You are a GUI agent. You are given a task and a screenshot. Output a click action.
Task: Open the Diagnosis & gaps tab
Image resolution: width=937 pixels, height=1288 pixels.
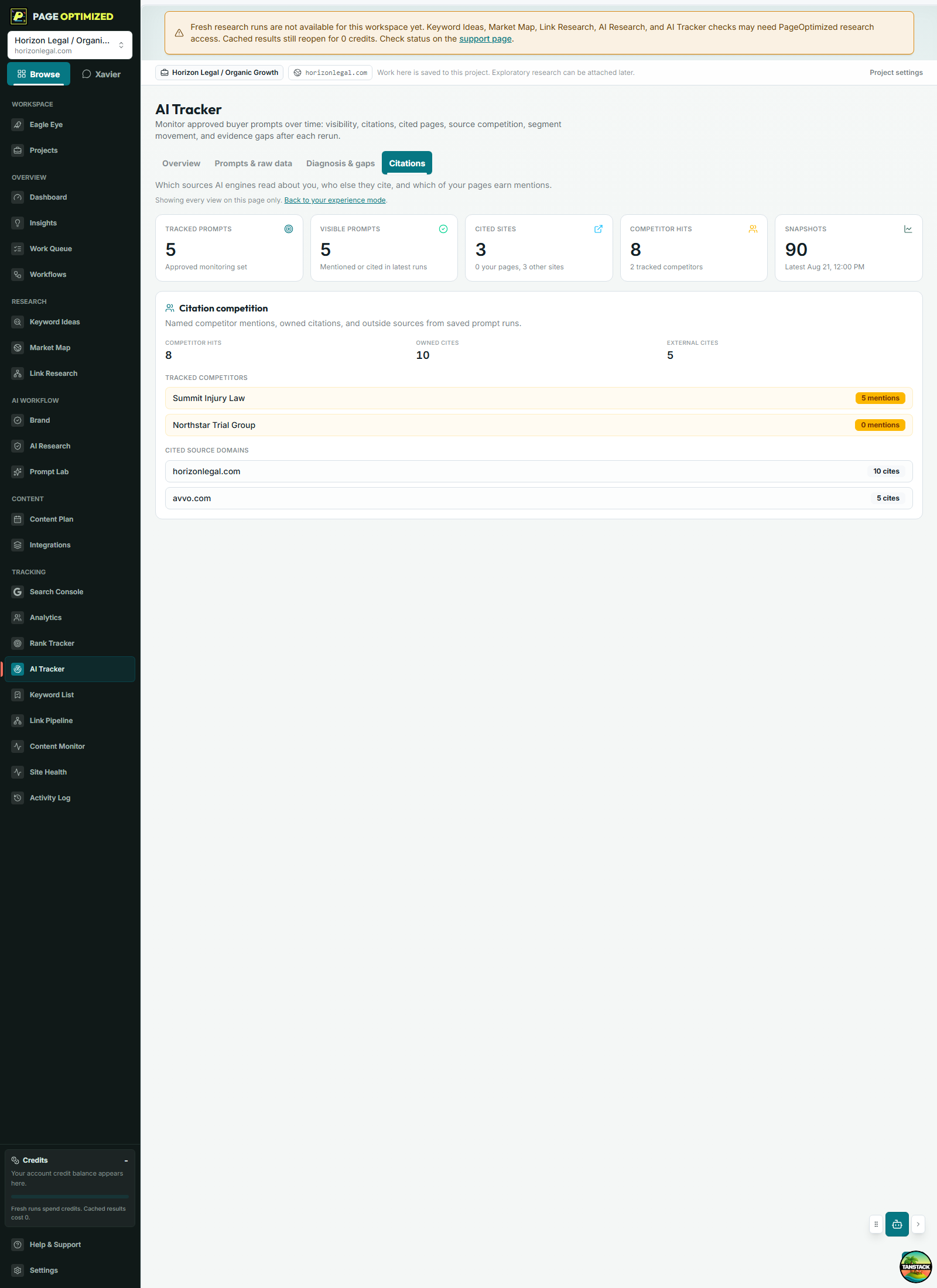click(x=340, y=163)
